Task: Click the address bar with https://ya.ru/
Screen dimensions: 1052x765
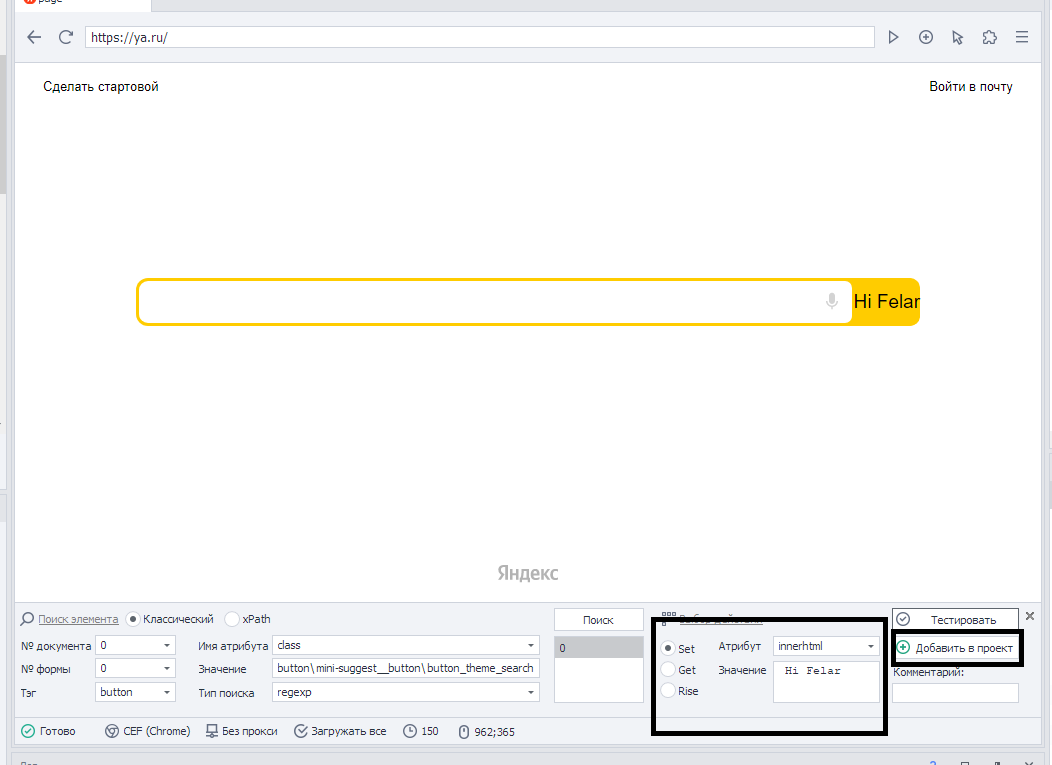Action: (x=480, y=38)
